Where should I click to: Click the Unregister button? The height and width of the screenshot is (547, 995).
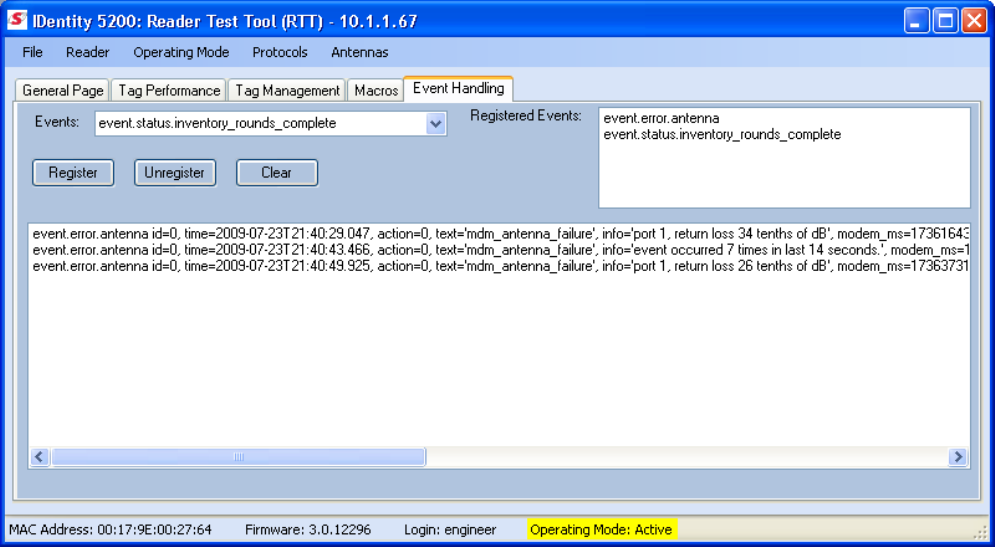click(175, 173)
